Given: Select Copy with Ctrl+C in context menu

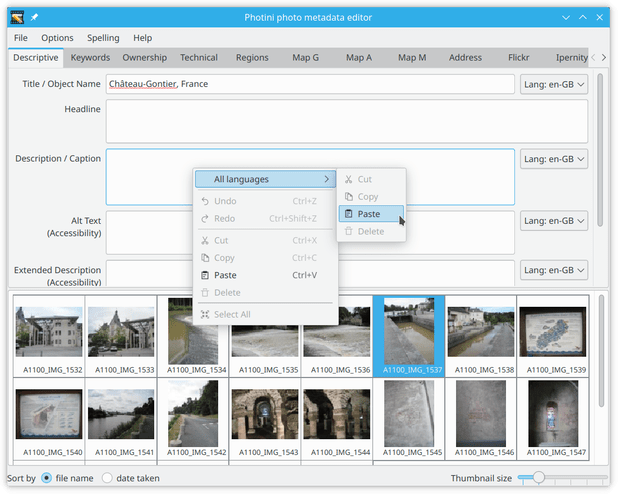Looking at the screenshot, I should [x=266, y=258].
